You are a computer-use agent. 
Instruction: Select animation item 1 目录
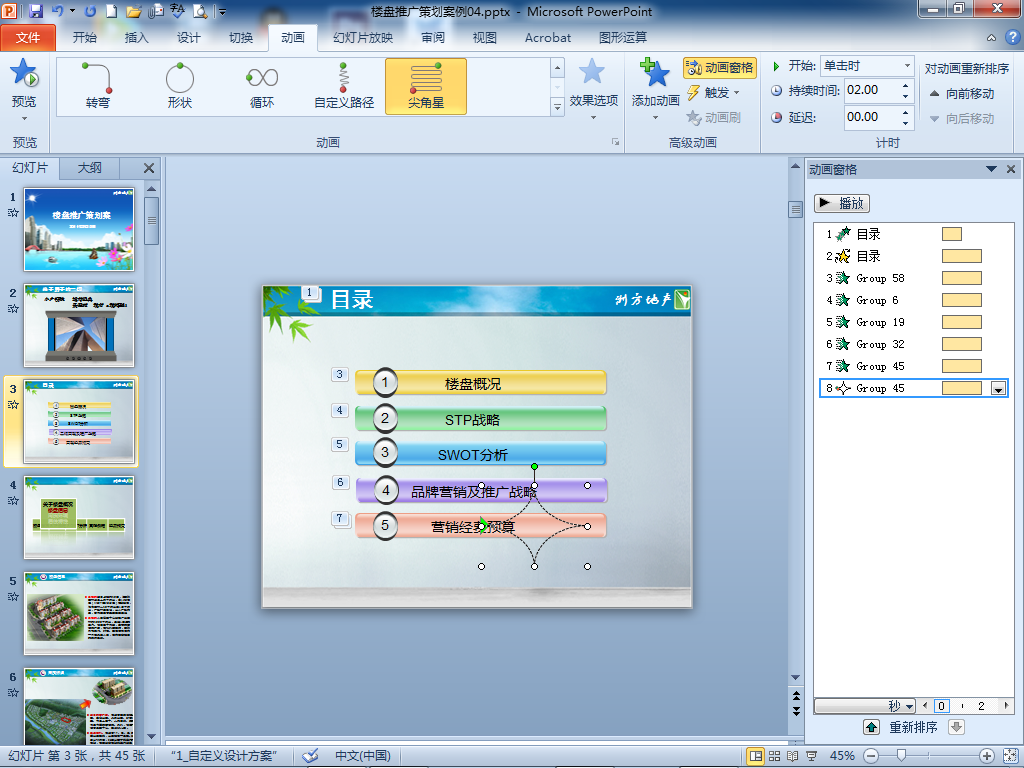pos(914,234)
